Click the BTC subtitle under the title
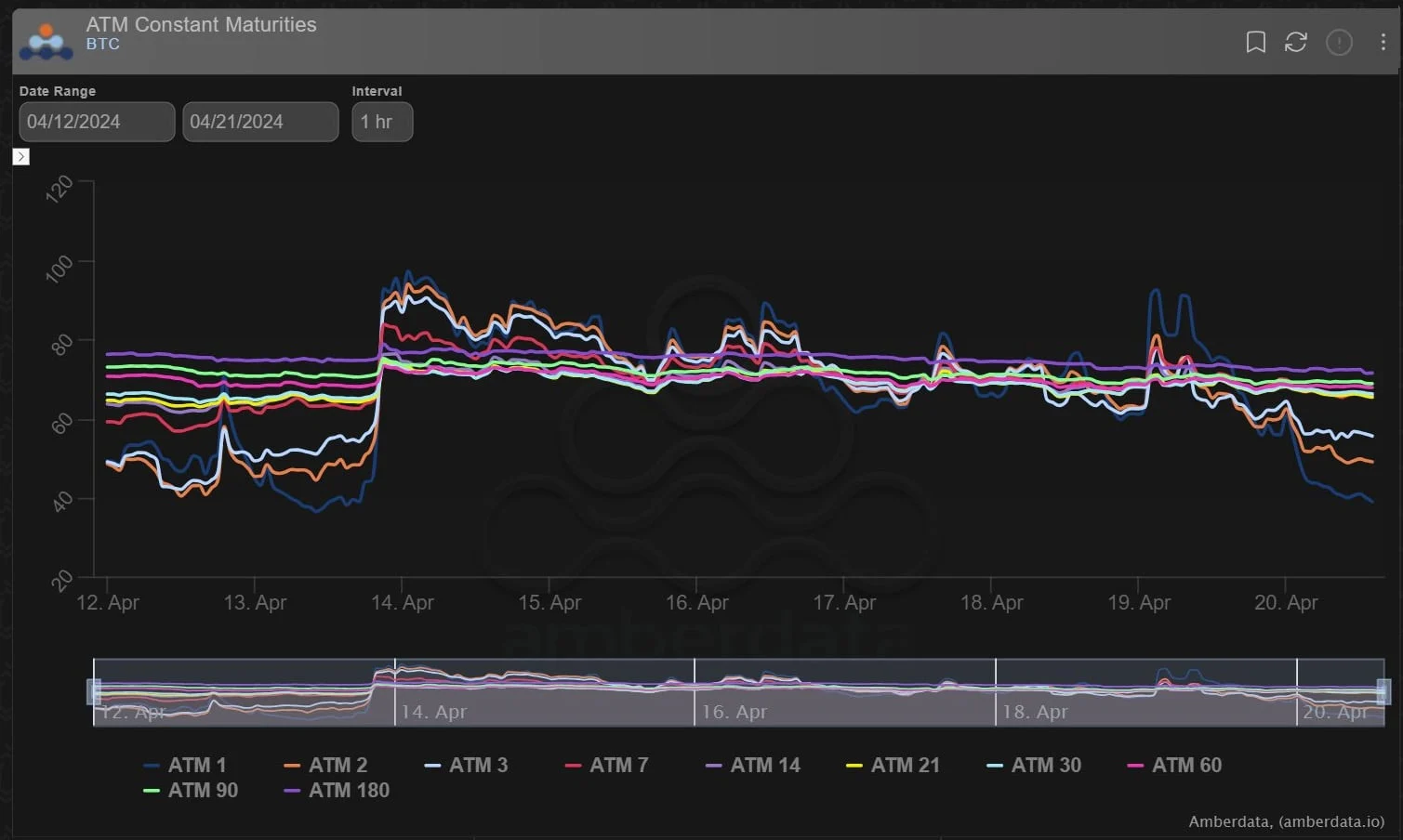This screenshot has height=840, width=1403. pyautogui.click(x=103, y=45)
